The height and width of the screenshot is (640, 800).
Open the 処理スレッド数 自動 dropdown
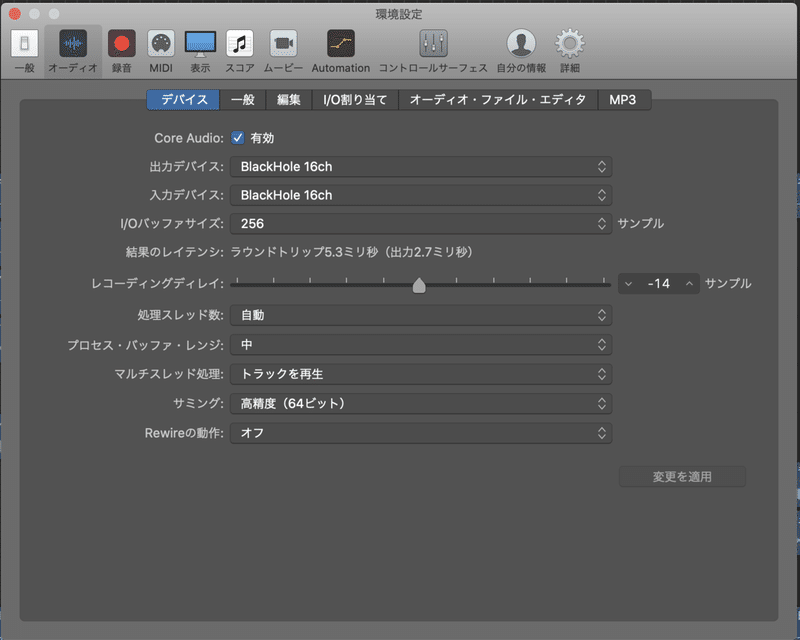click(x=421, y=315)
